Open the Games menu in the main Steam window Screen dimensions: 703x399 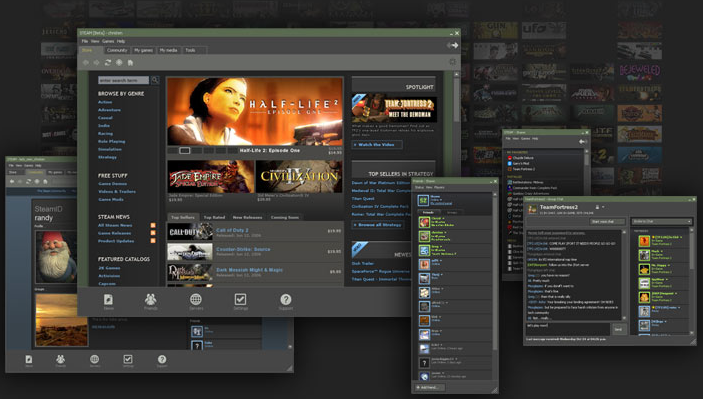pos(108,41)
